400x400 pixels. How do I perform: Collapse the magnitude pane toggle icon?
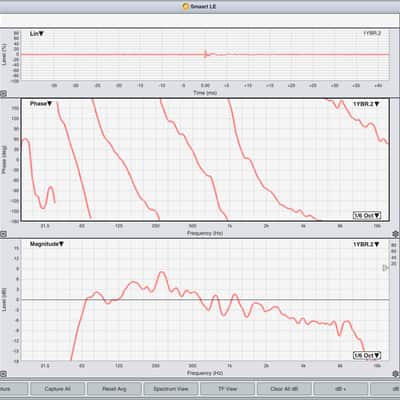(3, 374)
